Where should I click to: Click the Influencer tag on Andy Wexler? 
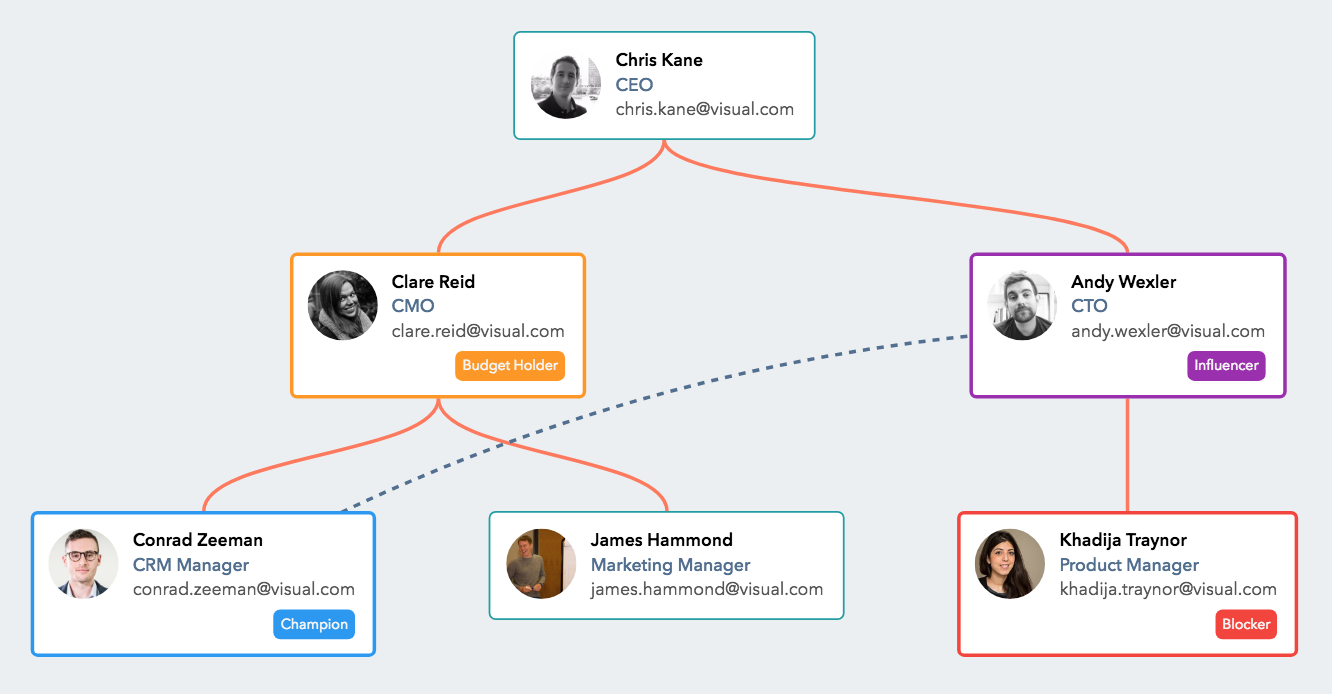point(1226,365)
